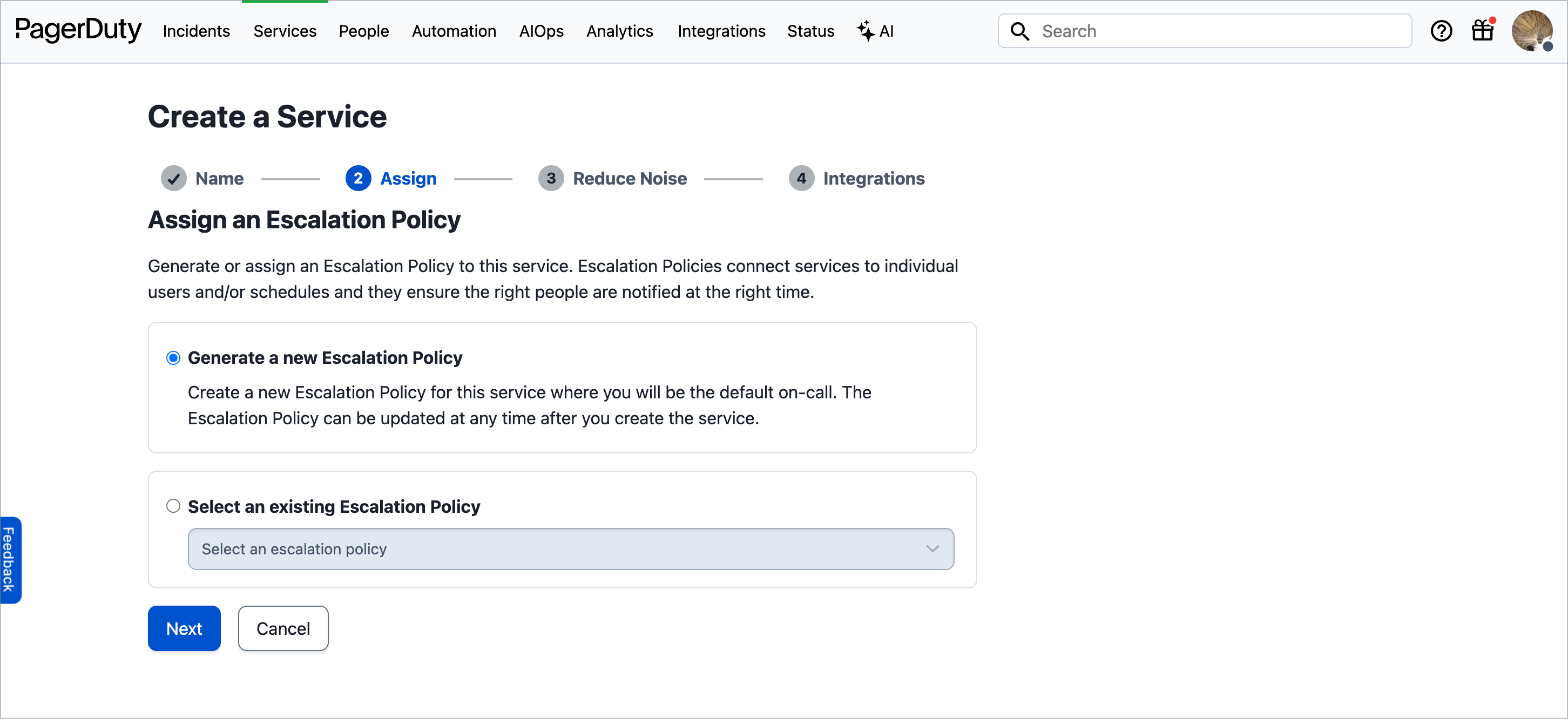Click the search magnifier icon
Image resolution: width=1568 pixels, height=719 pixels.
pyautogui.click(x=1019, y=32)
